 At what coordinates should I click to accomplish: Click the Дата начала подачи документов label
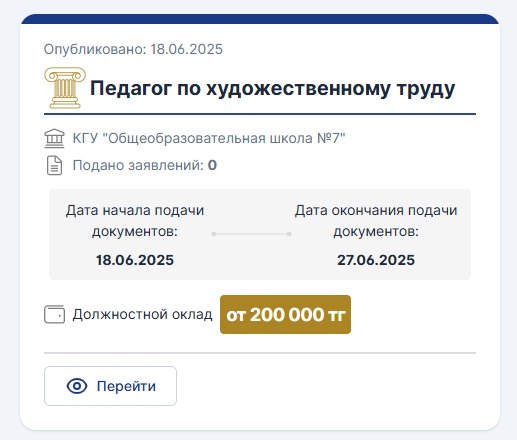tap(135, 221)
